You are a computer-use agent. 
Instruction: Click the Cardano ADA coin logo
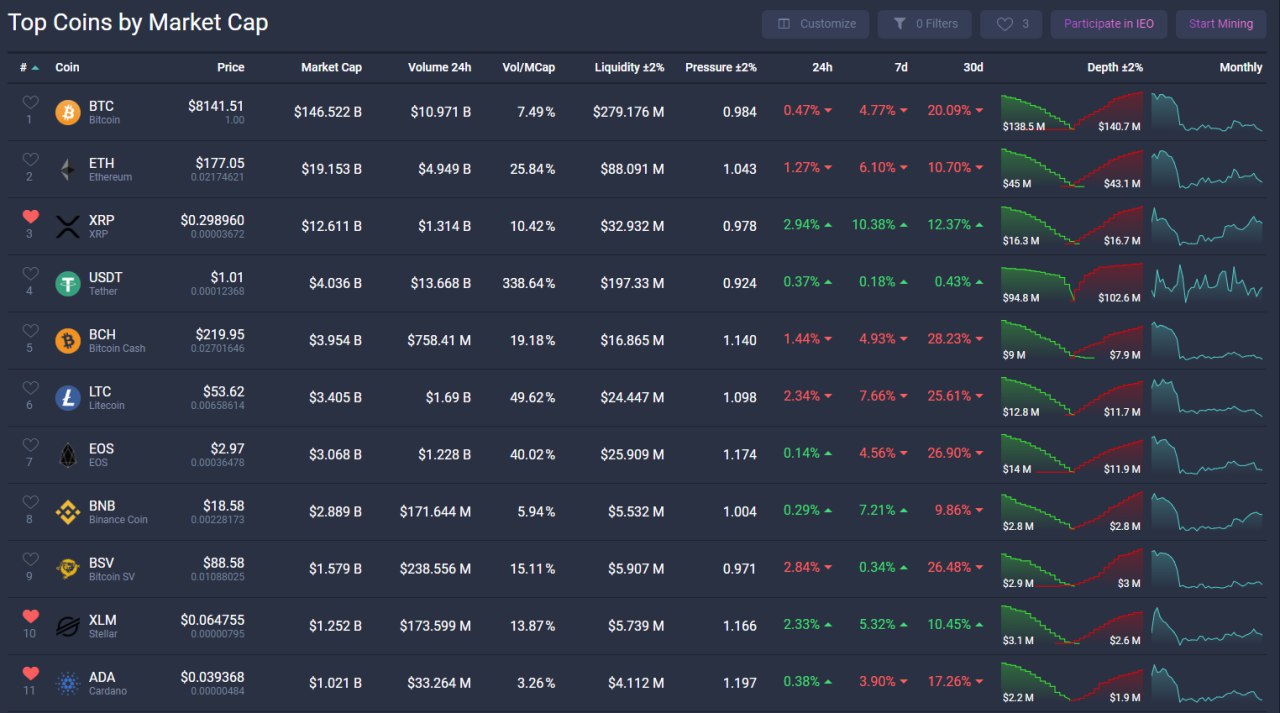[x=68, y=683]
